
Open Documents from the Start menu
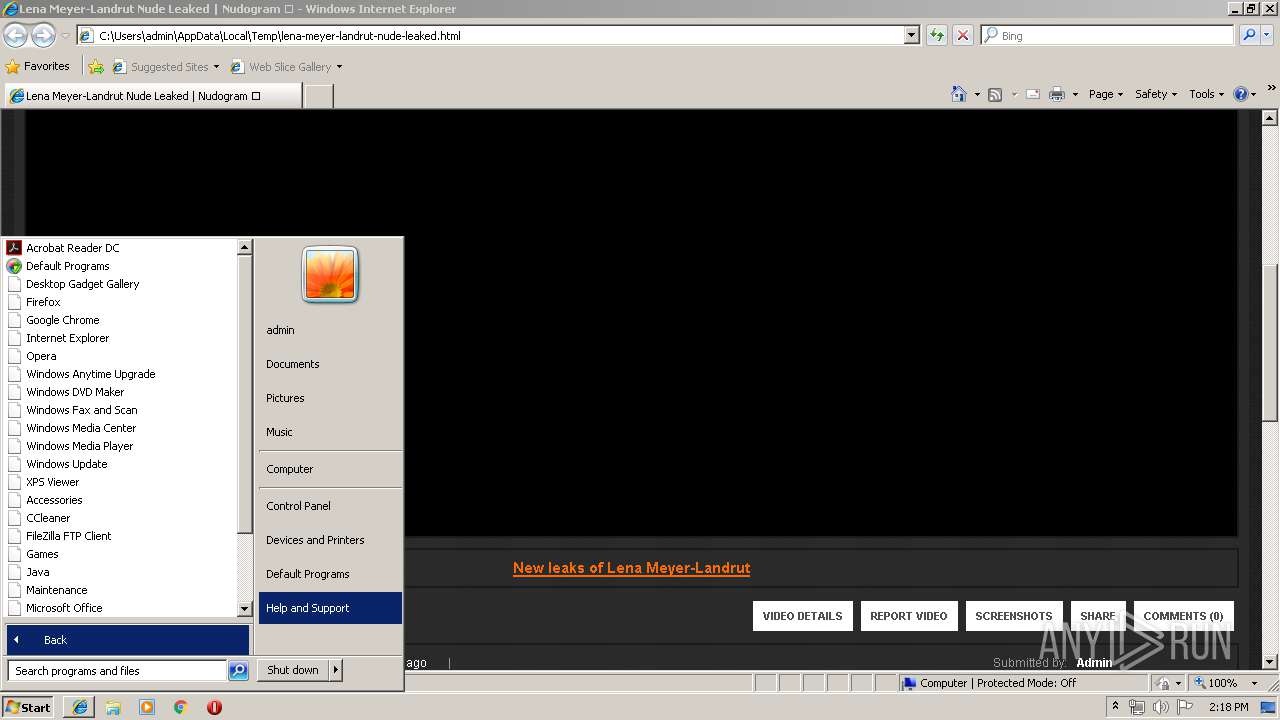293,364
